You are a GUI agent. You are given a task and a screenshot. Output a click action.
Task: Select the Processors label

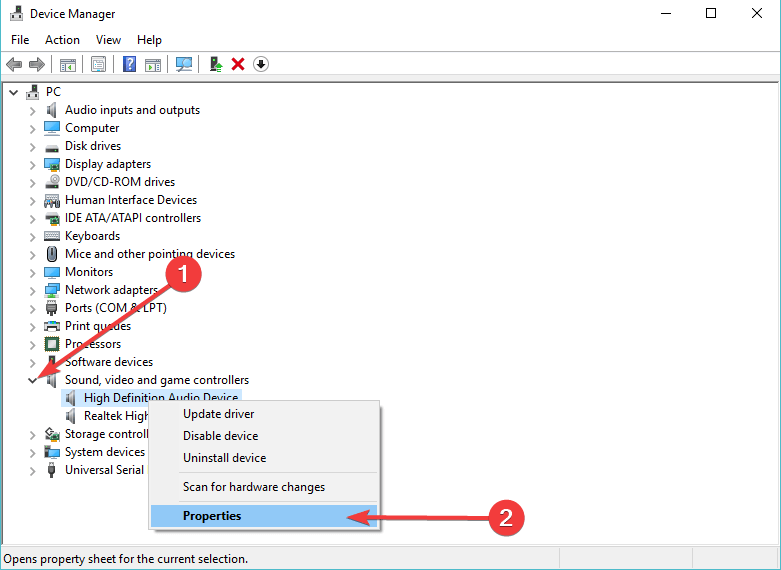93,344
